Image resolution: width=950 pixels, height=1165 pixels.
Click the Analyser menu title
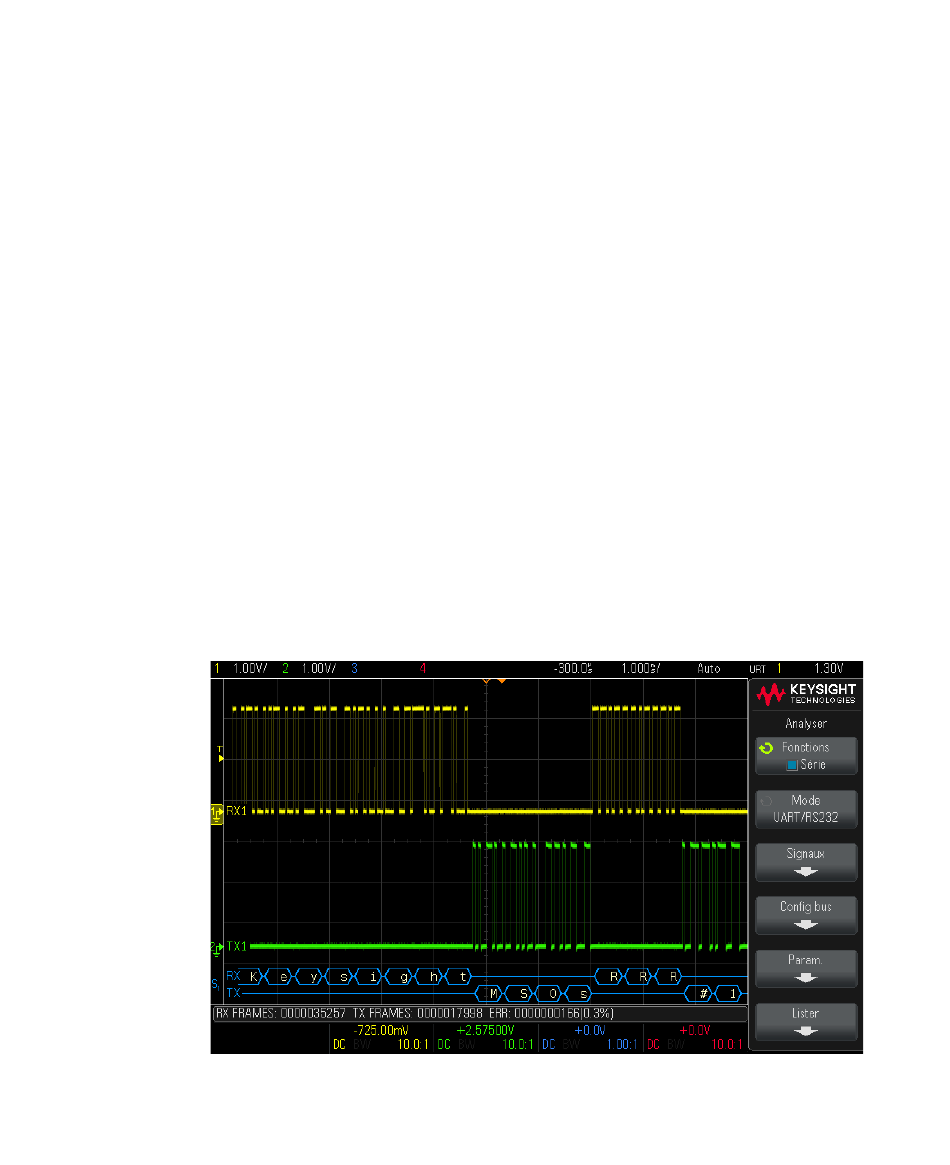pos(806,723)
